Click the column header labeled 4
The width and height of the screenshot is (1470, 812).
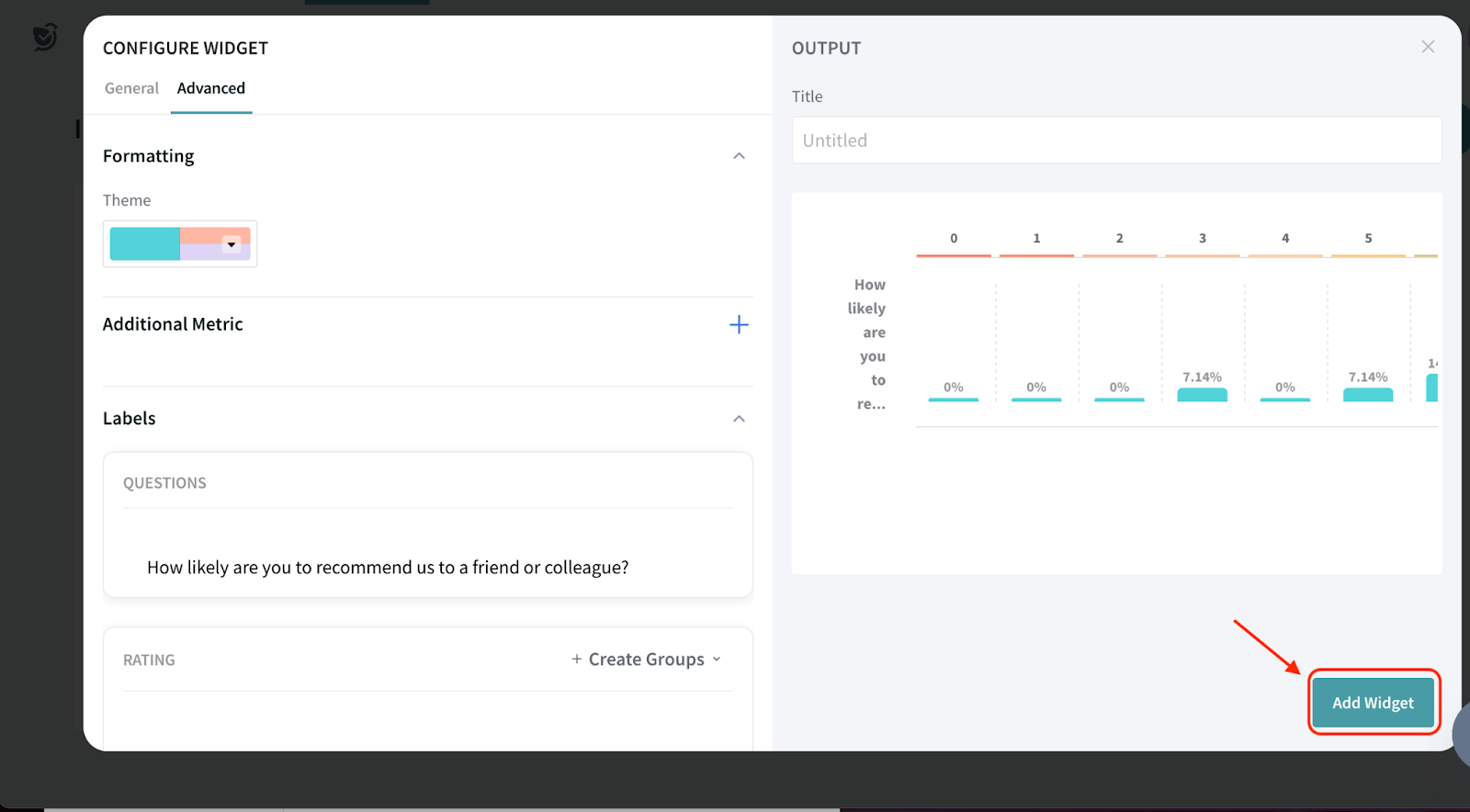(1285, 238)
